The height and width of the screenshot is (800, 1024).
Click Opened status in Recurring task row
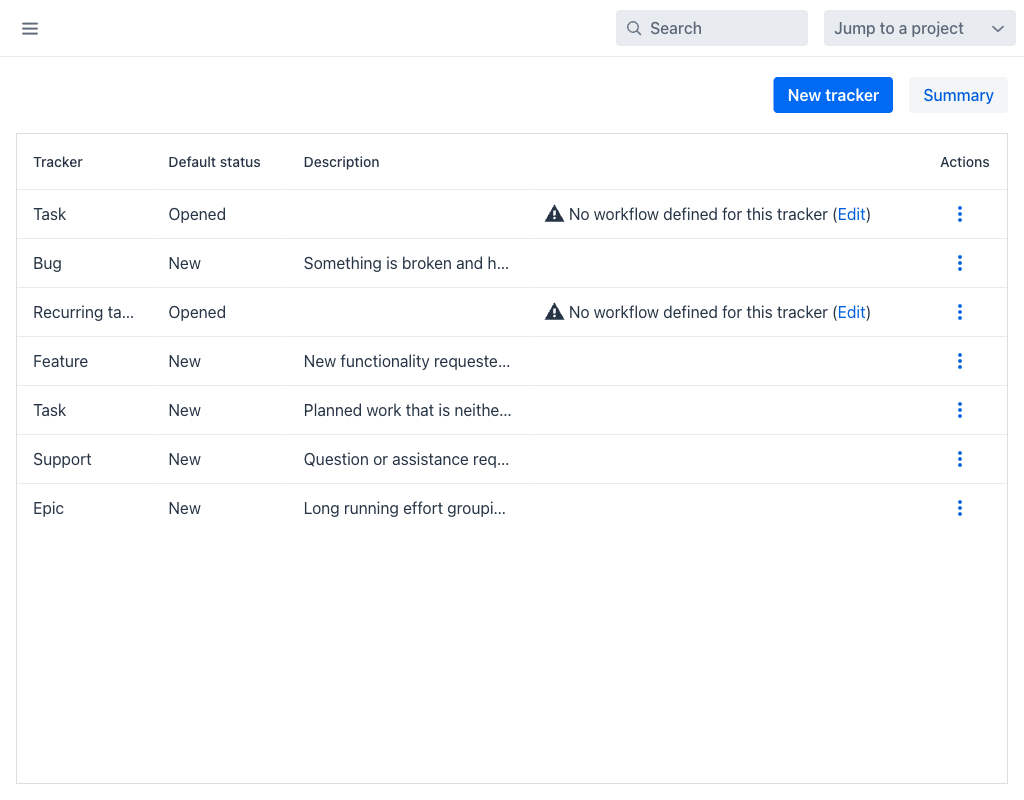point(197,312)
